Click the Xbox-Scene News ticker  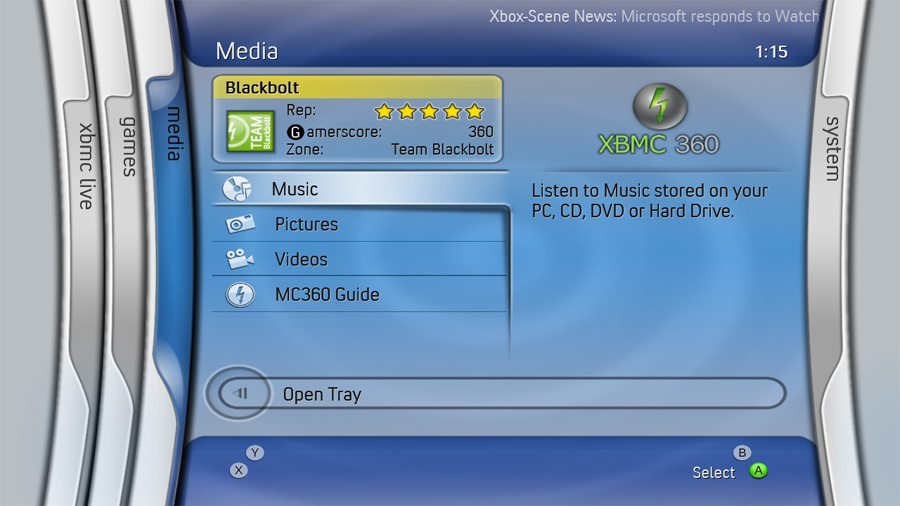[x=654, y=16]
